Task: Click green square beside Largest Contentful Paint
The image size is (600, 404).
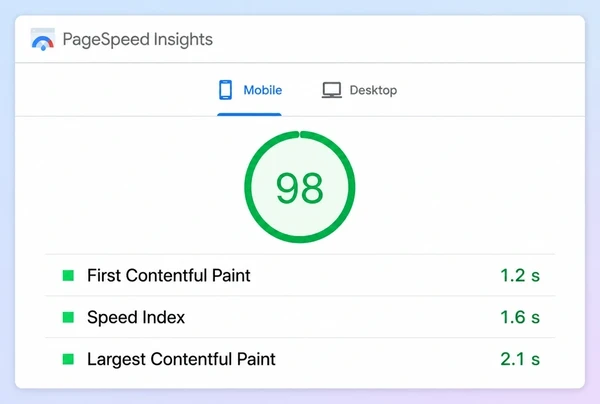Action: tap(68, 359)
